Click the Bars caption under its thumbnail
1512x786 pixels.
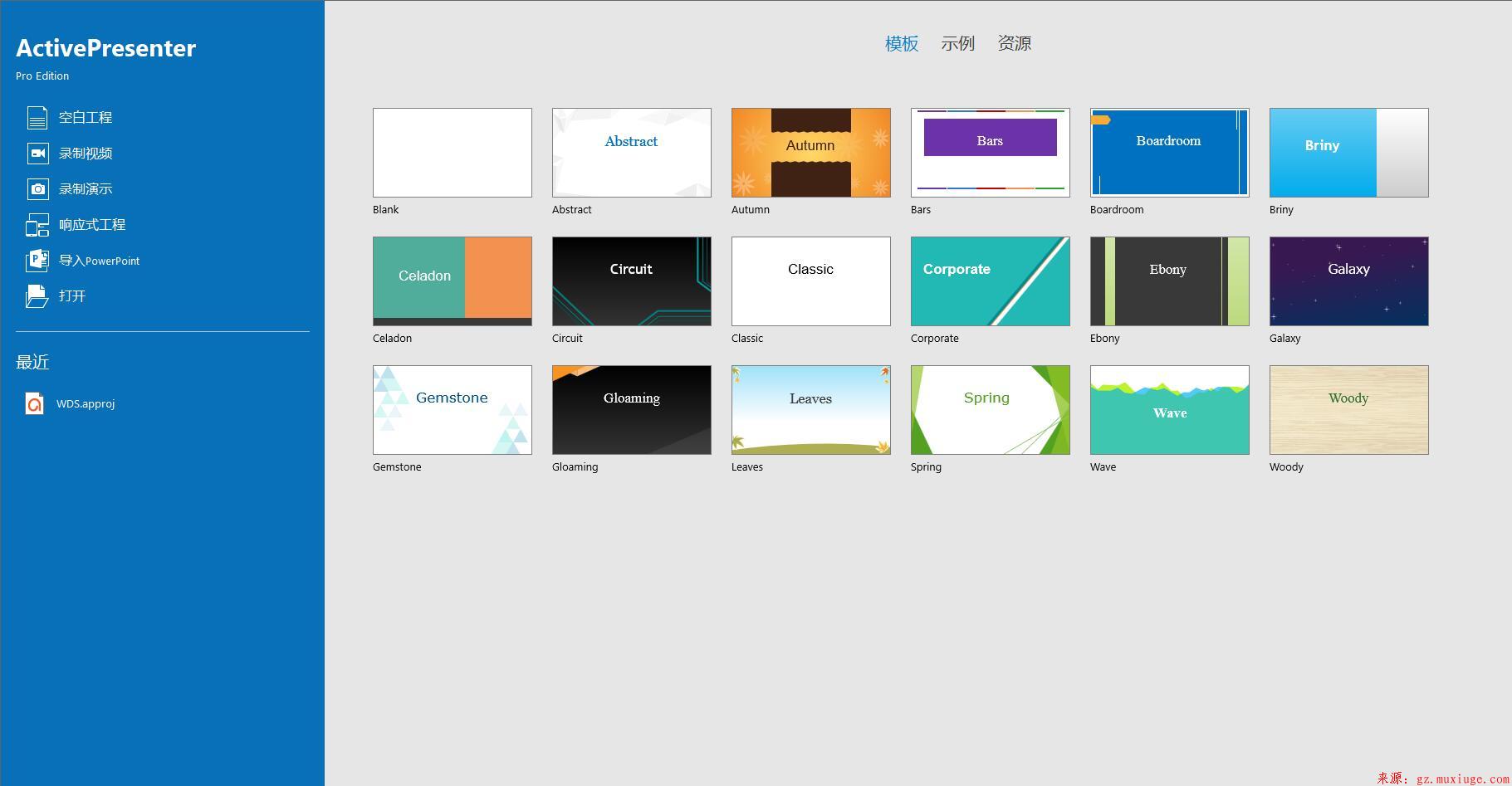point(921,210)
